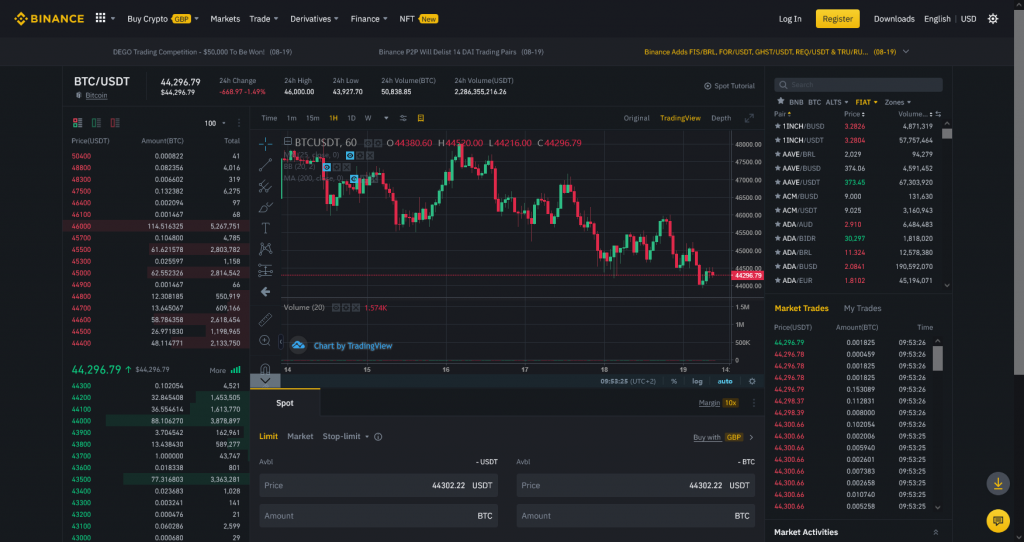The height and width of the screenshot is (542, 1024).
Task: Open the Markets menu item
Action: point(225,19)
